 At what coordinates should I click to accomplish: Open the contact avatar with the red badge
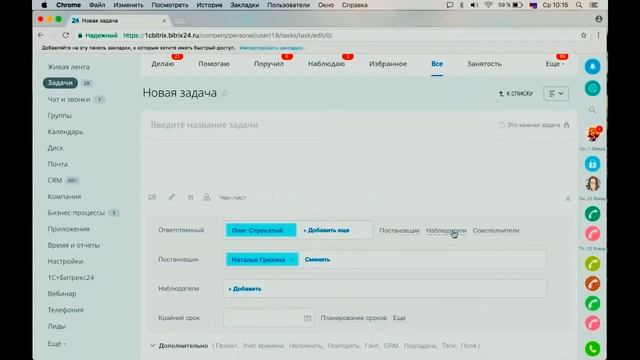[593, 133]
